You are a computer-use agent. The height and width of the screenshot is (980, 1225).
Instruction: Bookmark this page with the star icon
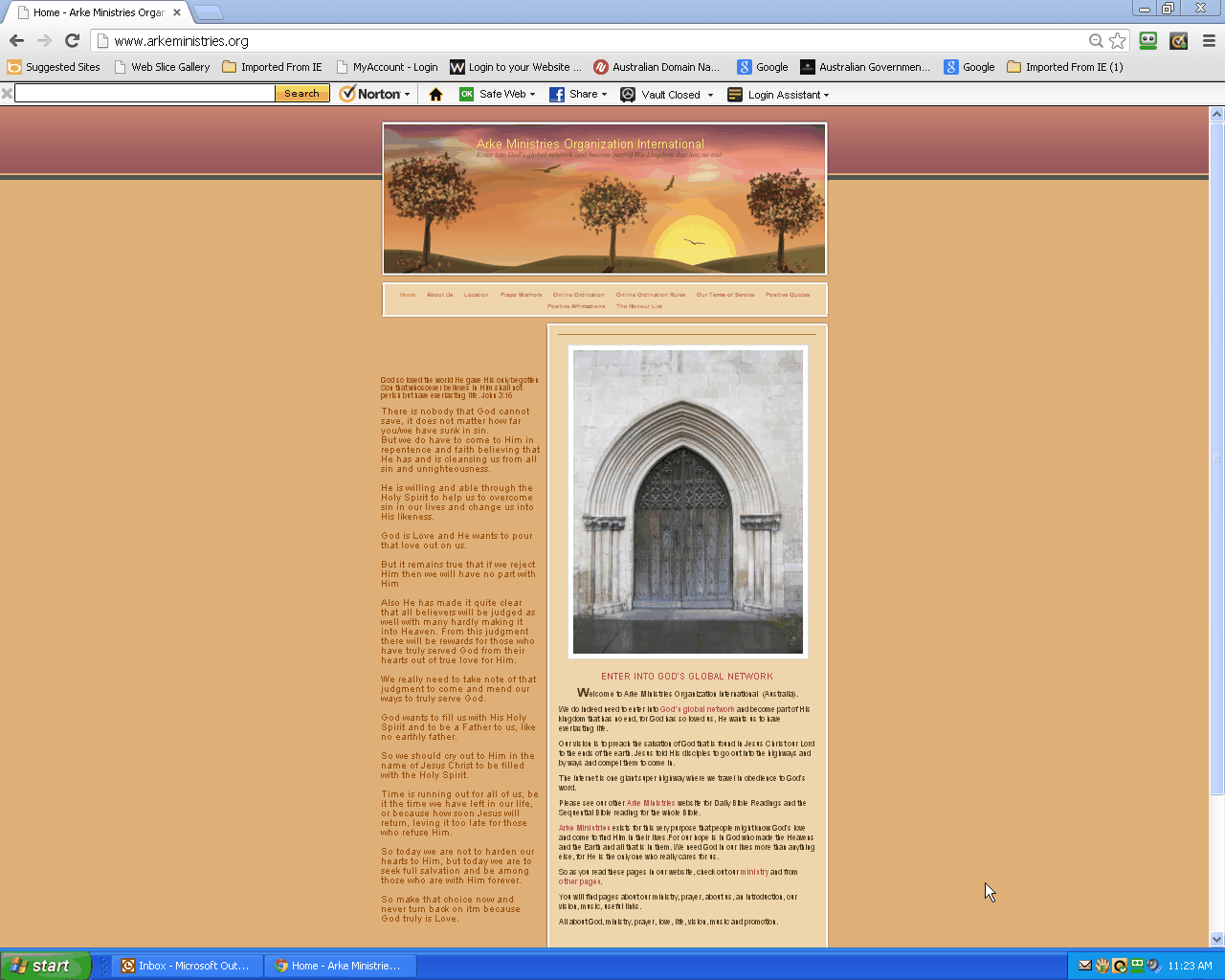[1117, 40]
